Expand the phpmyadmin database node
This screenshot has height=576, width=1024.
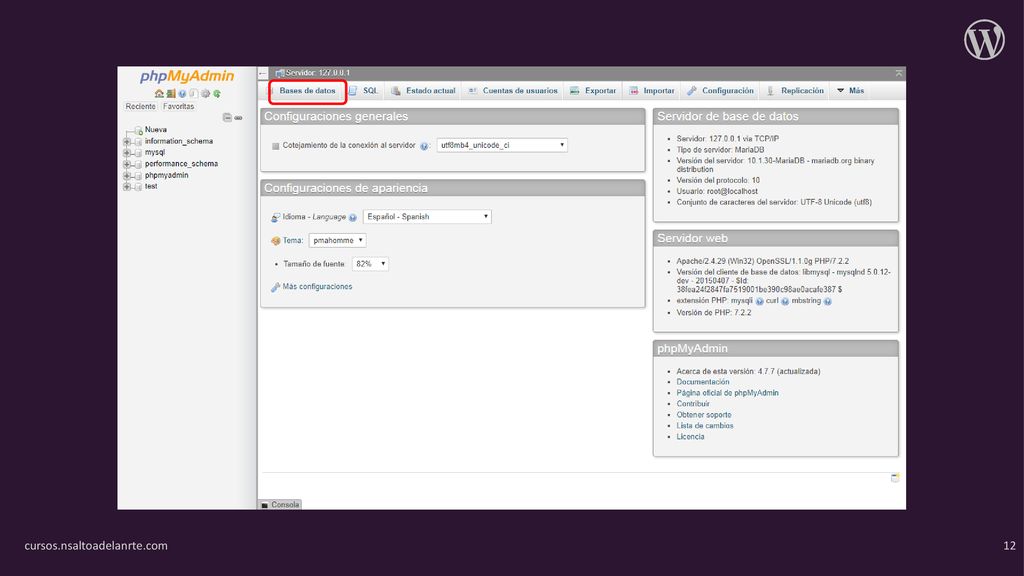click(127, 175)
